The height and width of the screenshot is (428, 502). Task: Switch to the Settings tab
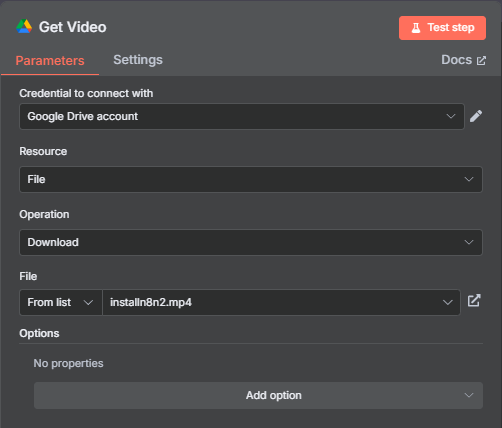point(138,60)
